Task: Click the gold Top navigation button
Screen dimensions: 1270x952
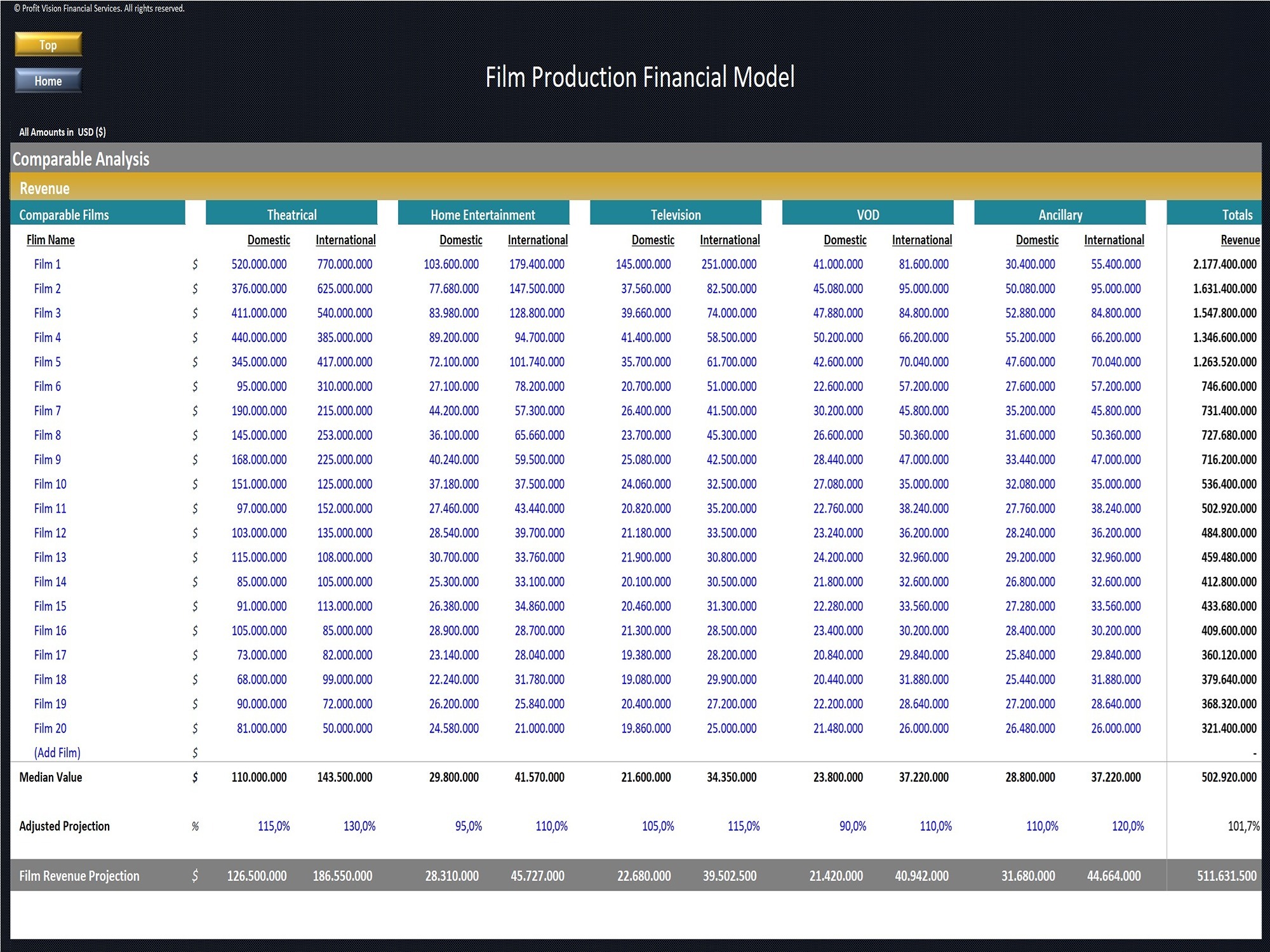Action: (x=48, y=44)
